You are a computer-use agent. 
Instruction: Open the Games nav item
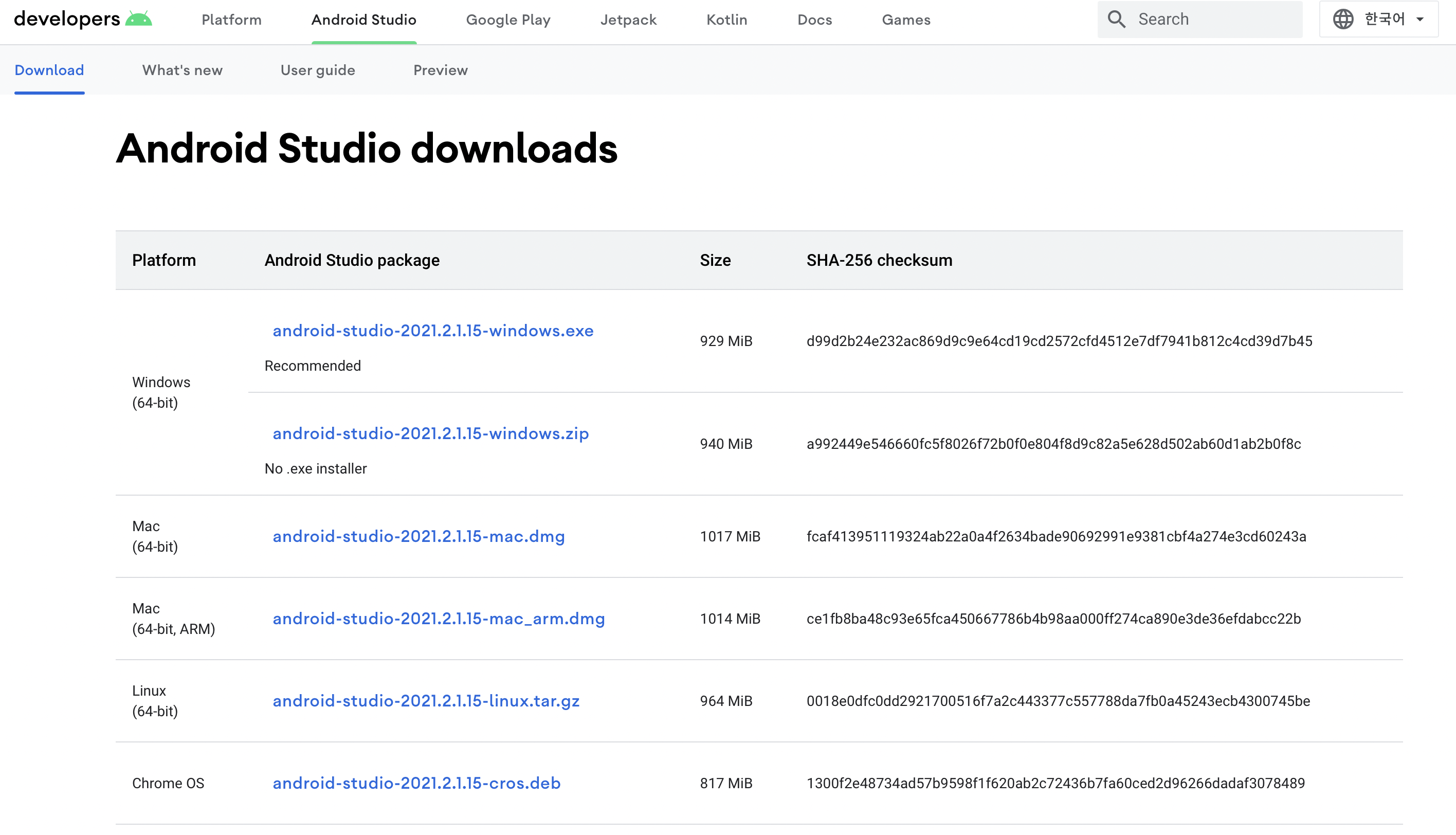(x=906, y=20)
